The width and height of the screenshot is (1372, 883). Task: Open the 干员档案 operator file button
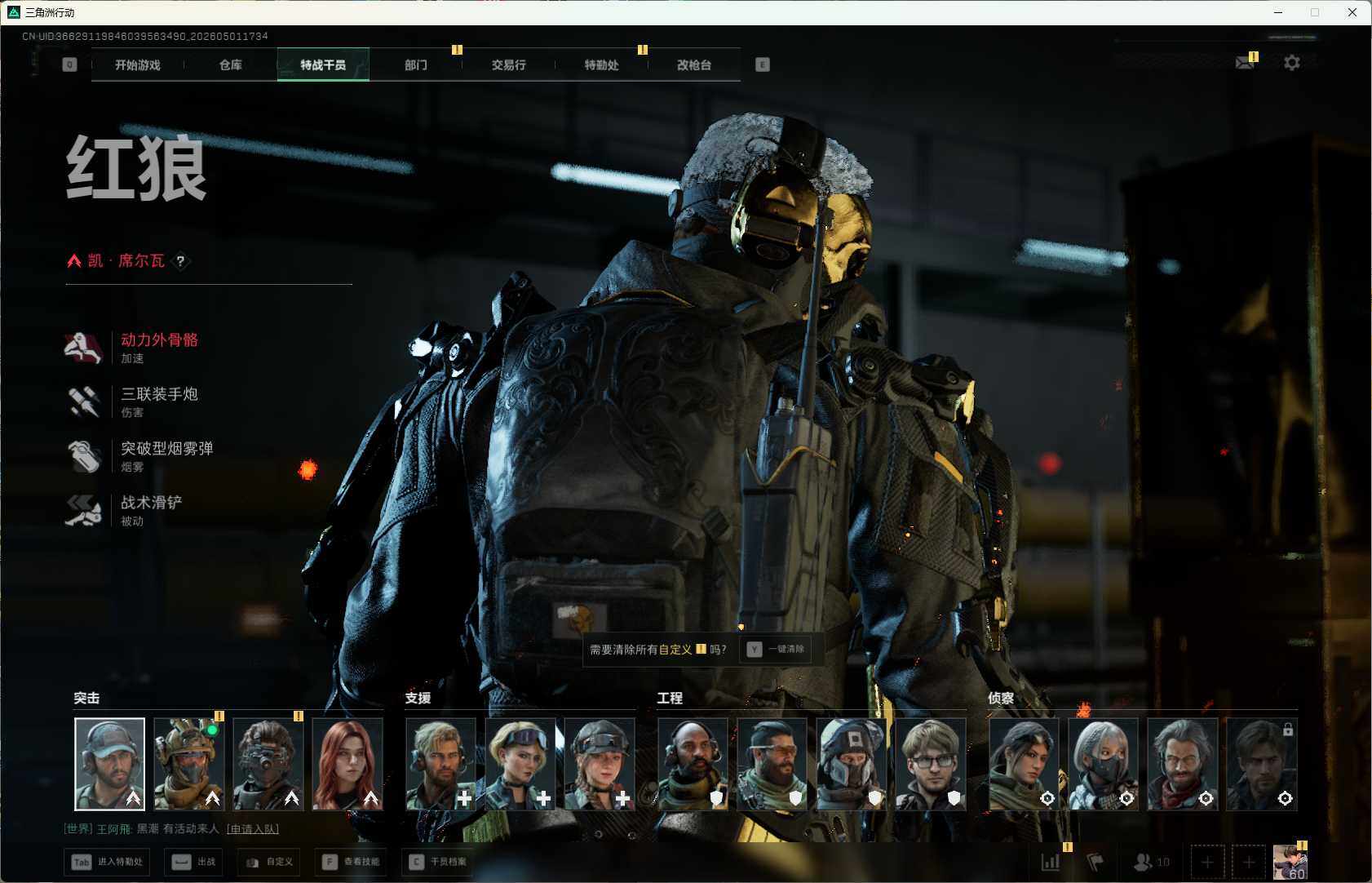coord(438,862)
